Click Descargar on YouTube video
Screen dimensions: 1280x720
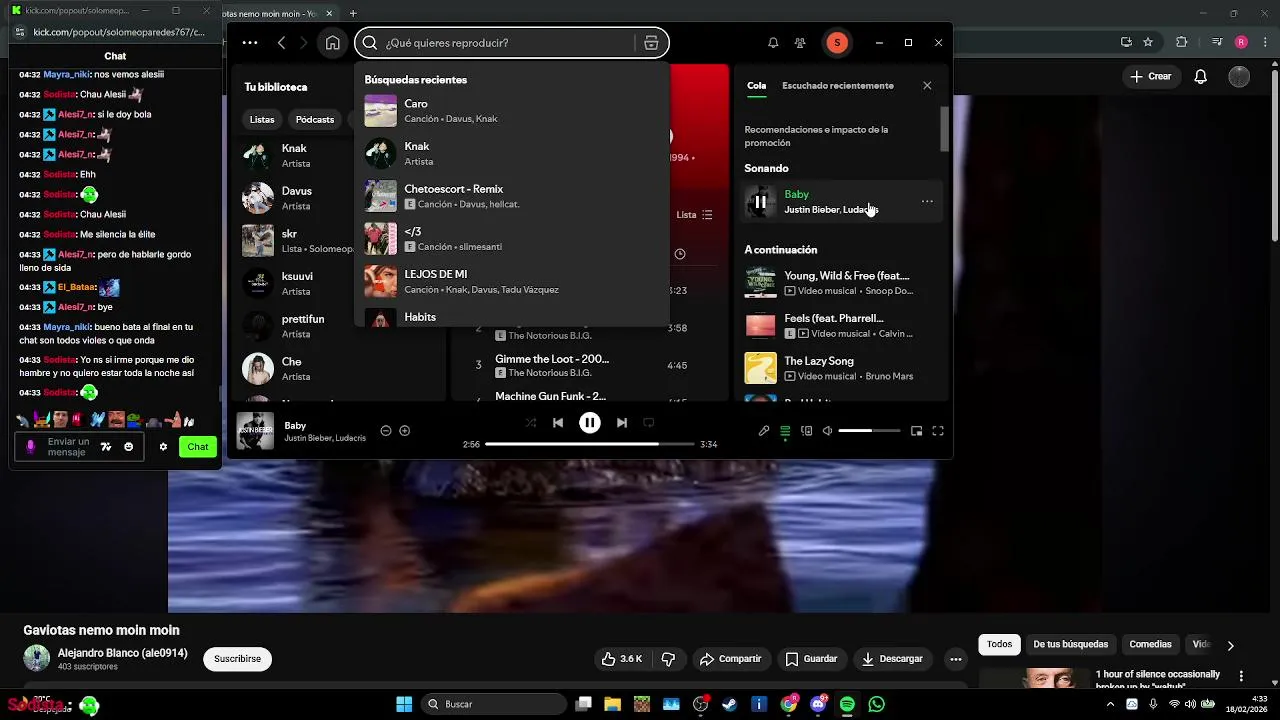(892, 659)
